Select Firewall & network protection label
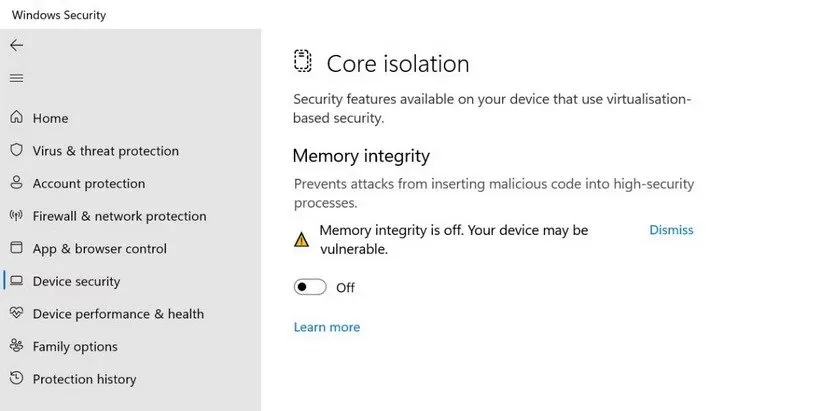 119,216
